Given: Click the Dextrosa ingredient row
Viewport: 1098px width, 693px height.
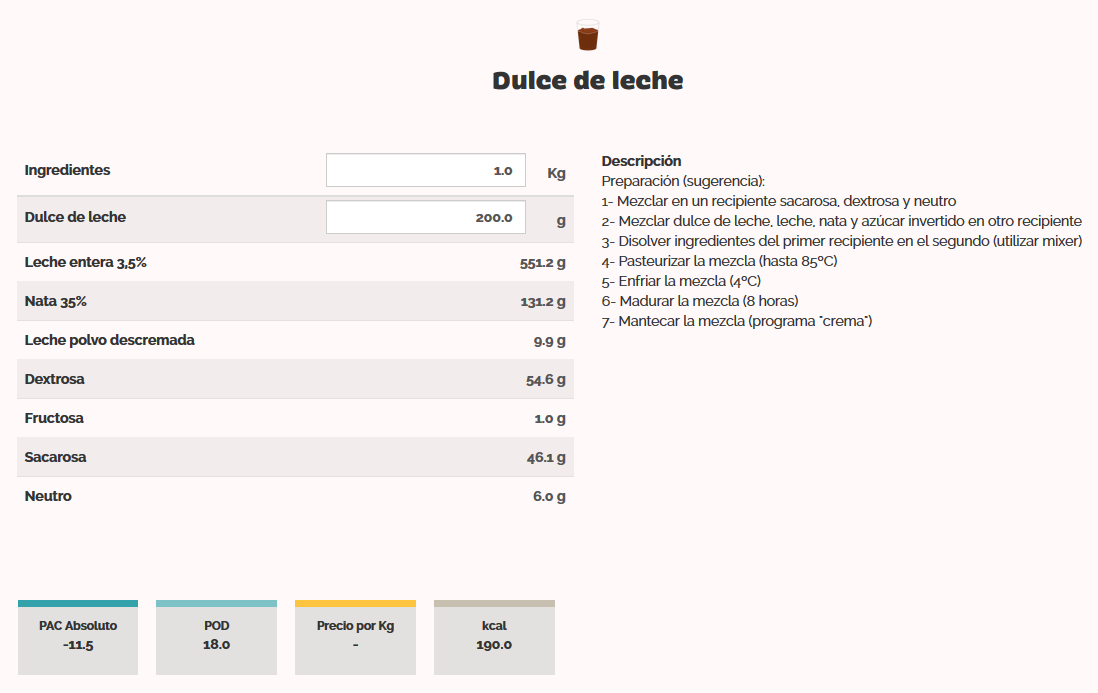Looking at the screenshot, I should [295, 380].
